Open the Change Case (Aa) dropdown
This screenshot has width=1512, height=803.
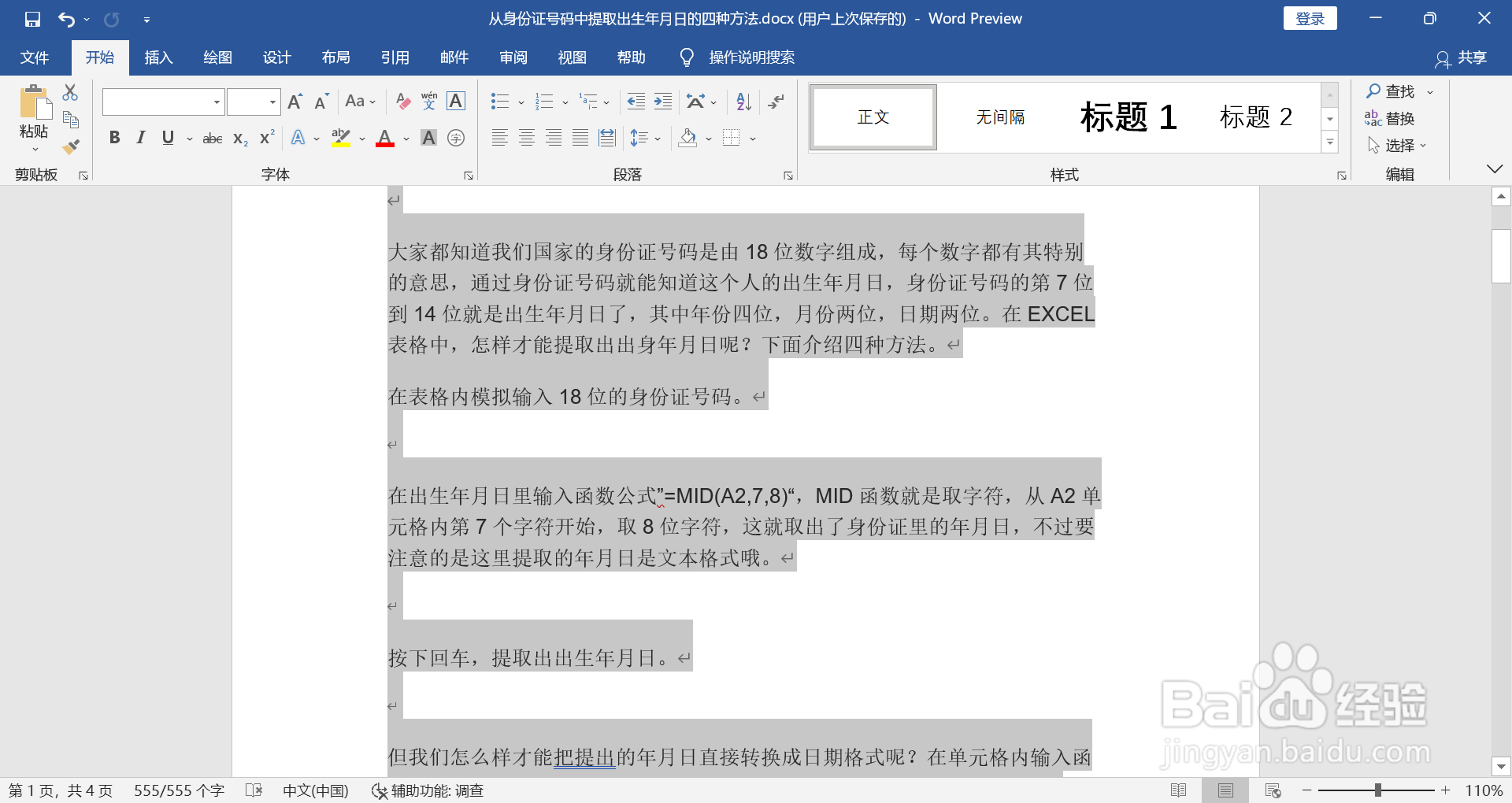pyautogui.click(x=361, y=102)
